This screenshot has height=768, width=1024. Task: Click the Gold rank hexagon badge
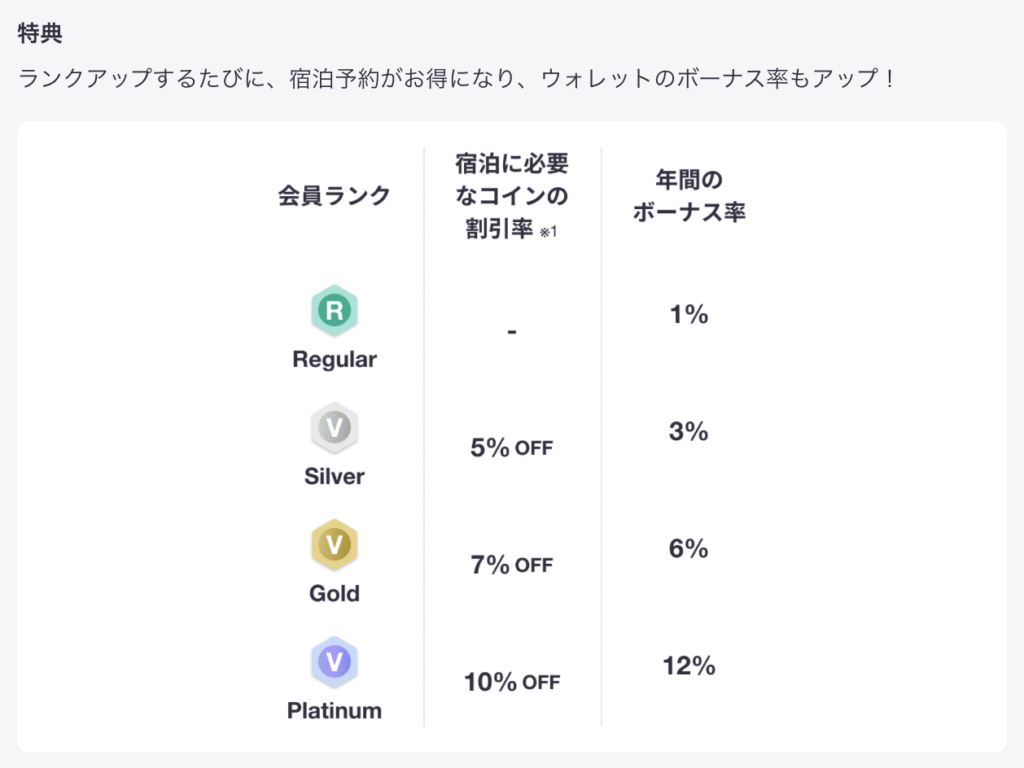334,546
